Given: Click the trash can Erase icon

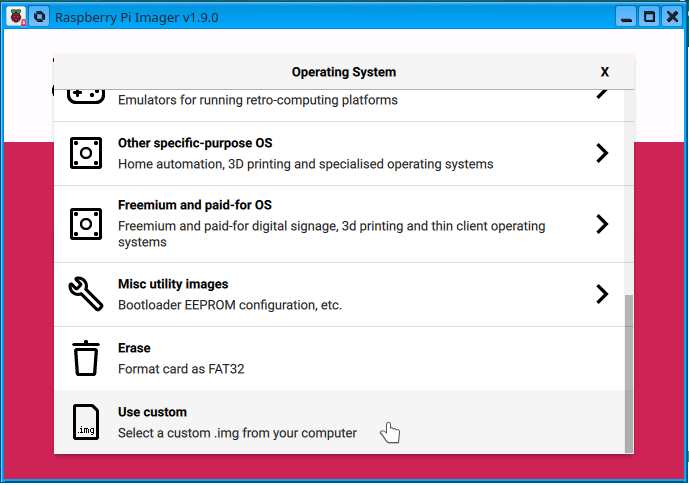Looking at the screenshot, I should point(86,358).
